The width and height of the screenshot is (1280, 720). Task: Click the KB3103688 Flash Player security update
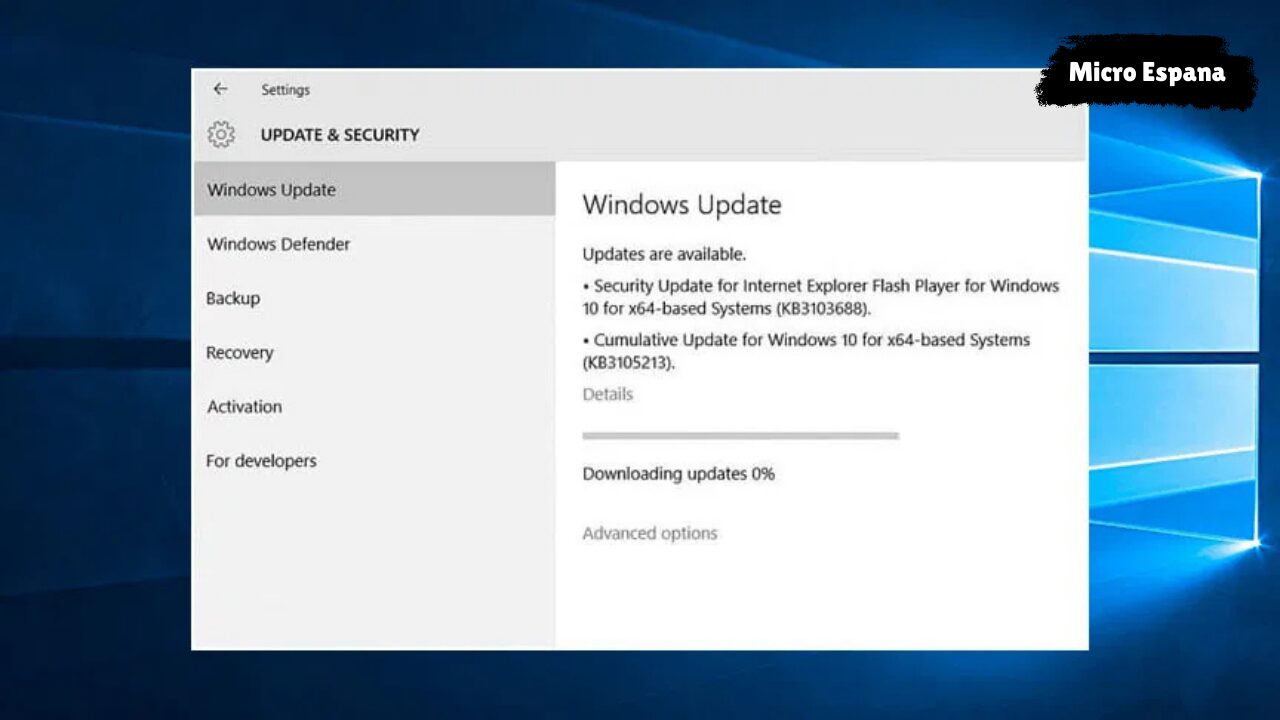pyautogui.click(x=820, y=297)
